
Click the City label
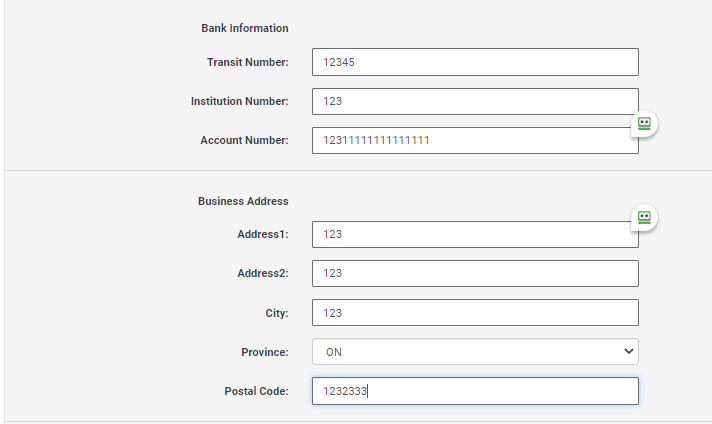click(x=277, y=313)
